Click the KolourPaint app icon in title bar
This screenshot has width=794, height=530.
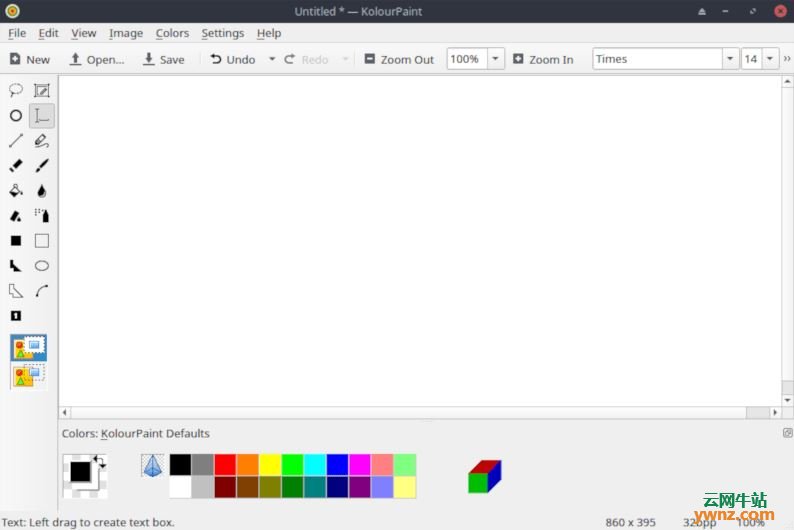(x=12, y=11)
